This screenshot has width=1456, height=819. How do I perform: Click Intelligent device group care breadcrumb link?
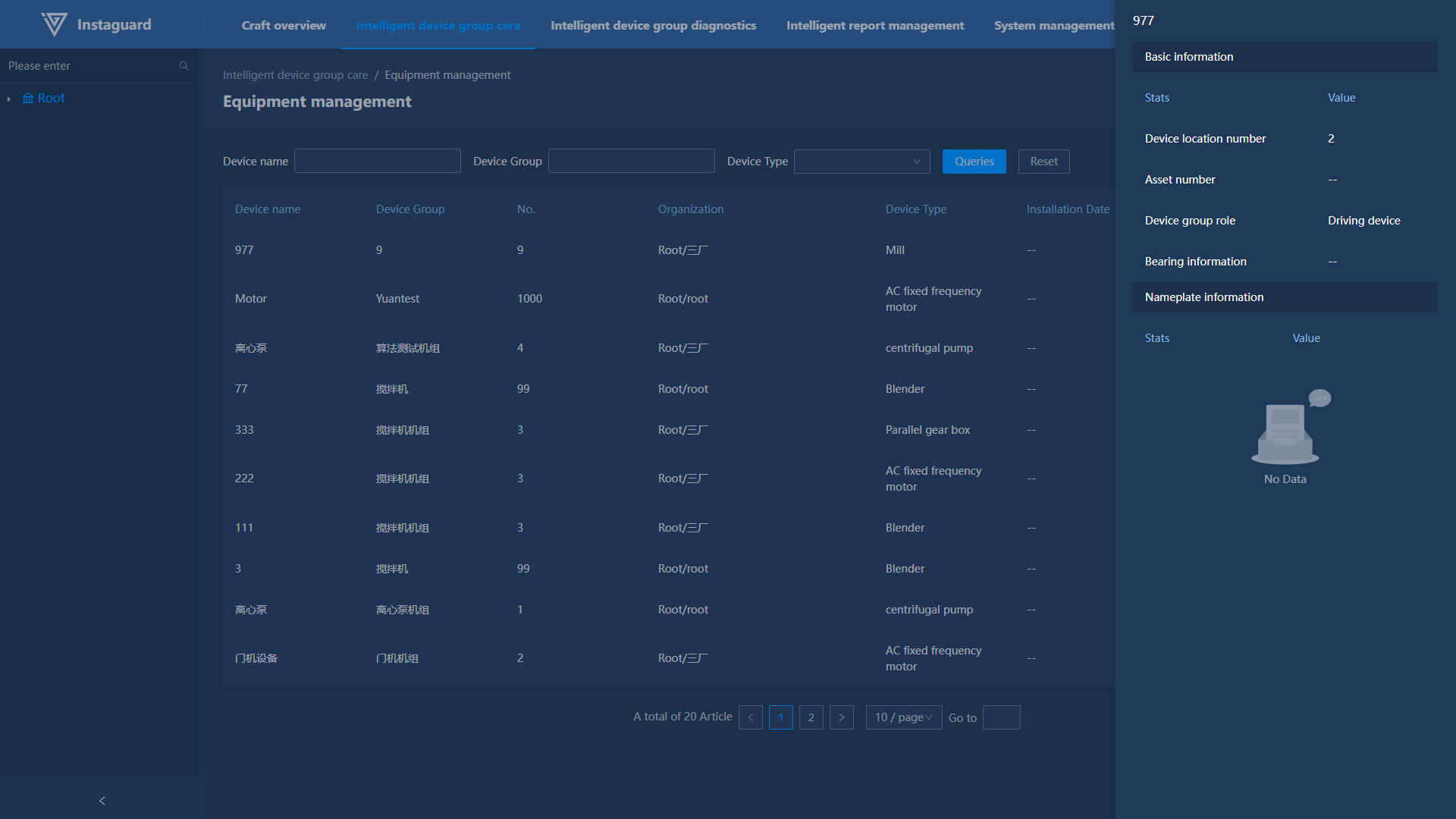click(x=295, y=75)
